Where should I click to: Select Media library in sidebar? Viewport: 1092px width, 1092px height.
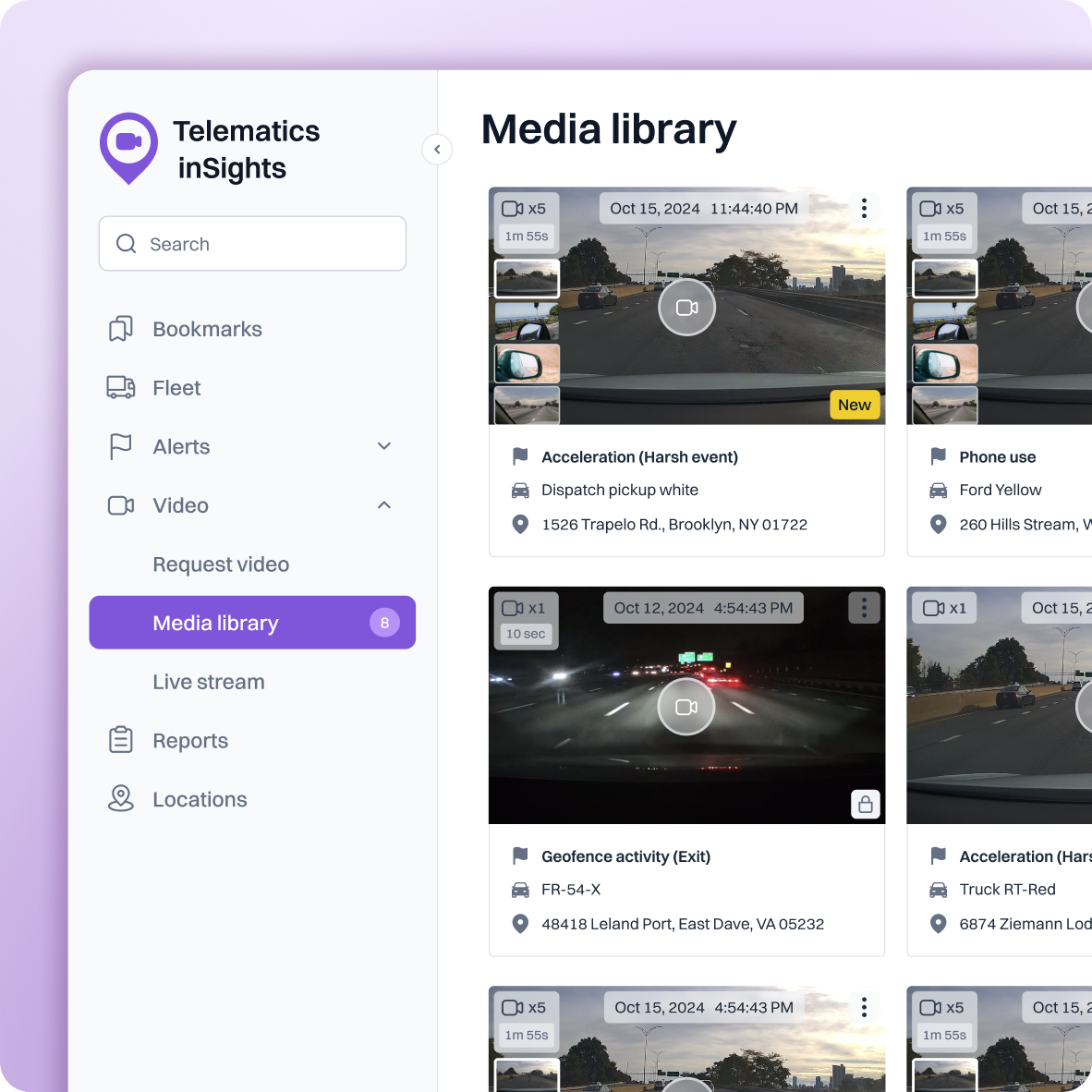coord(252,623)
